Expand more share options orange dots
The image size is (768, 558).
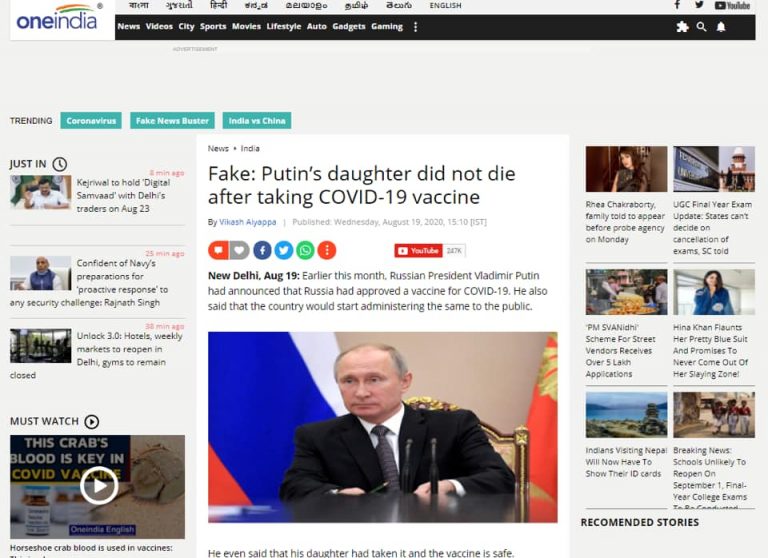[x=327, y=250]
